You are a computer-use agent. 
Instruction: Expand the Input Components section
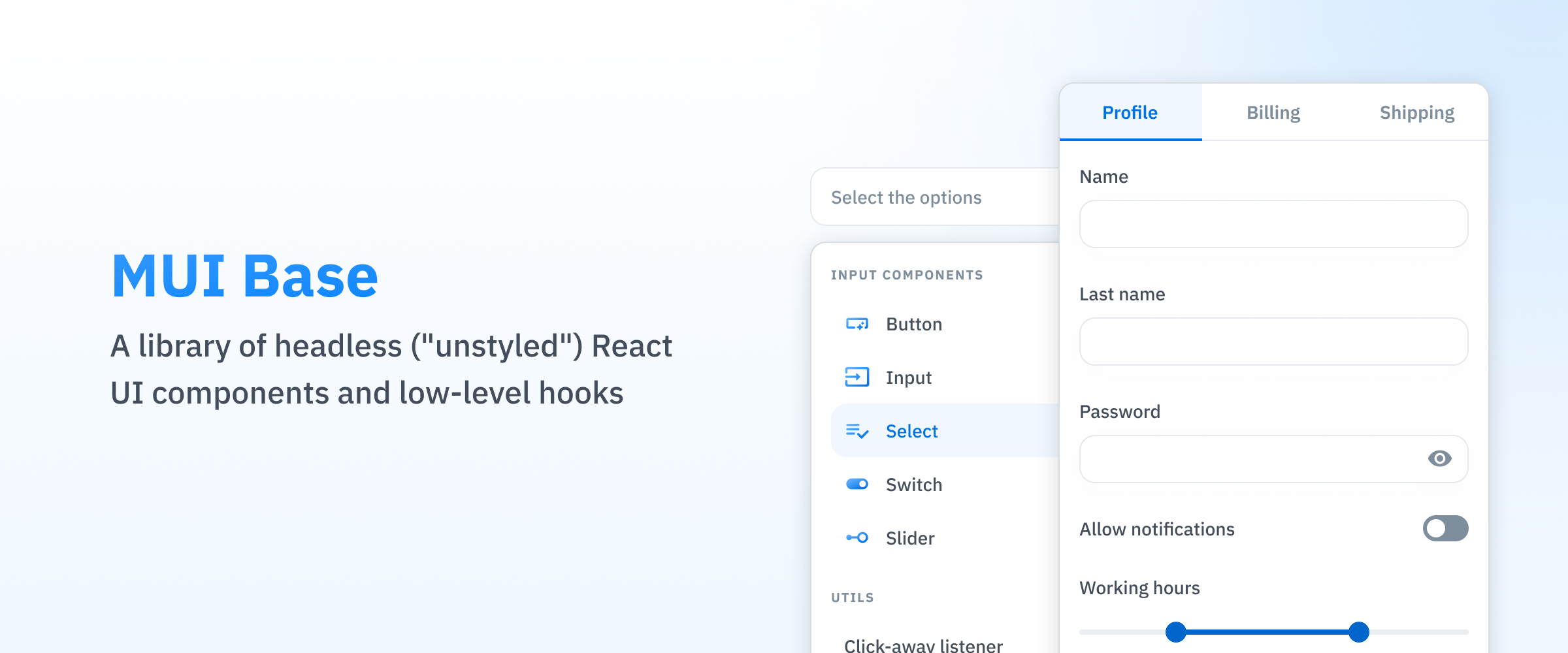tap(907, 274)
